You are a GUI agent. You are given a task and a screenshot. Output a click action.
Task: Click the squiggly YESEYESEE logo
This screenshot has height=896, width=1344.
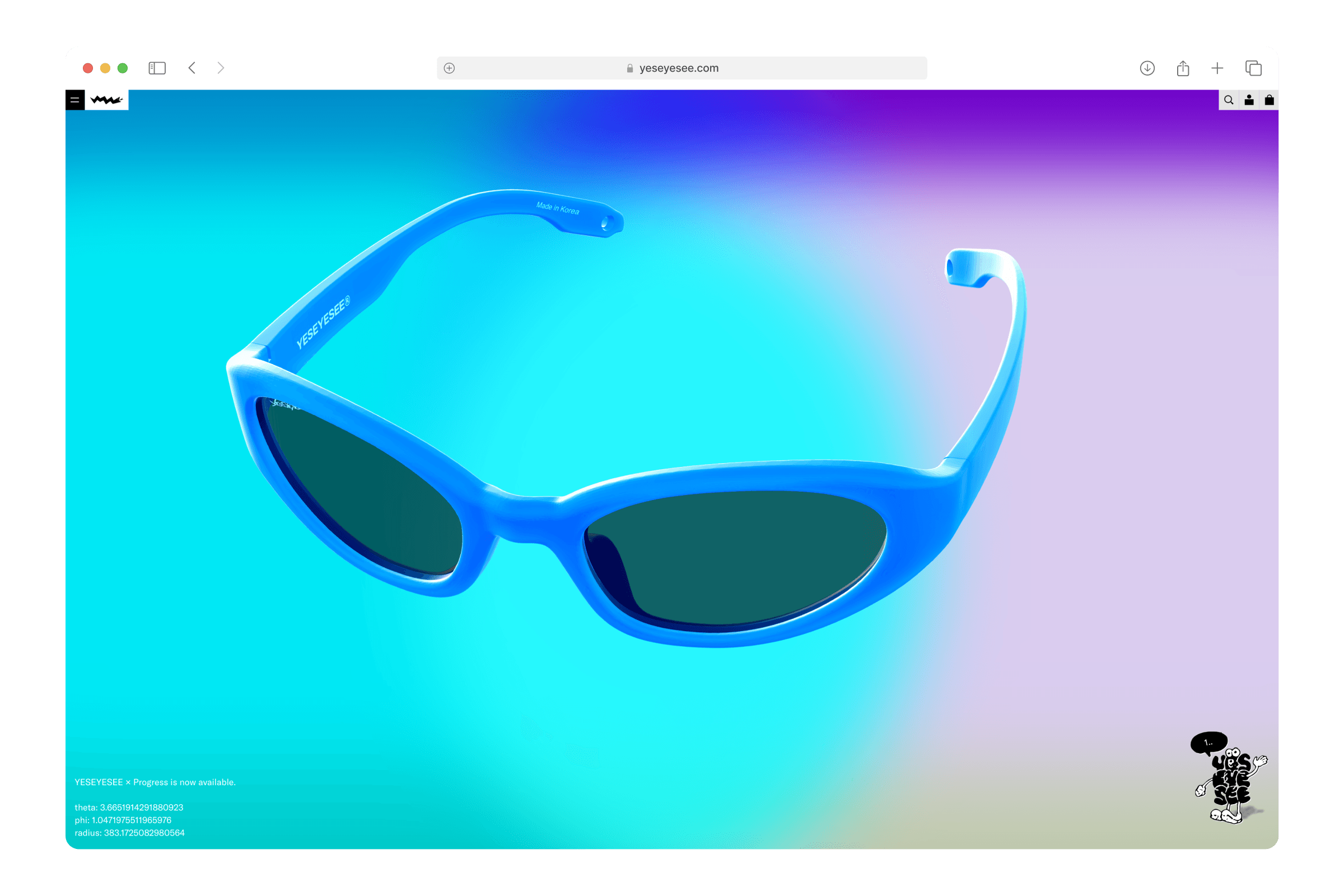107,100
